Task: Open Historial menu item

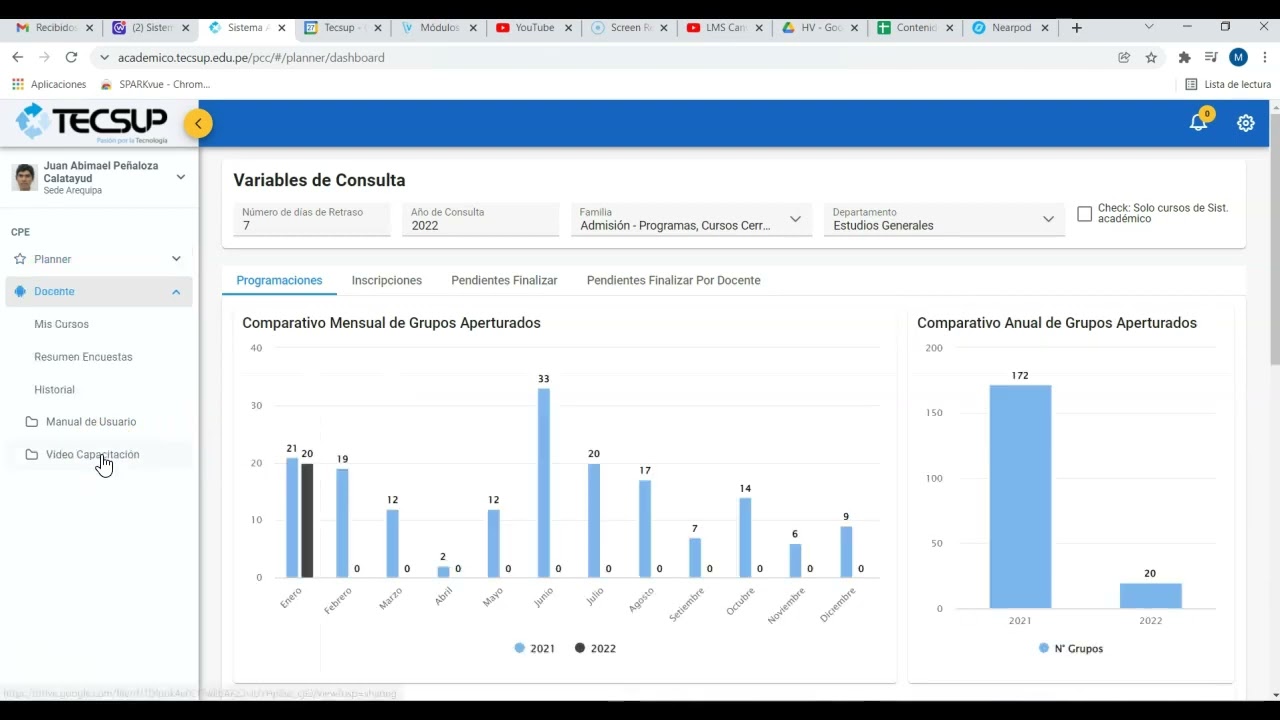Action: [54, 390]
